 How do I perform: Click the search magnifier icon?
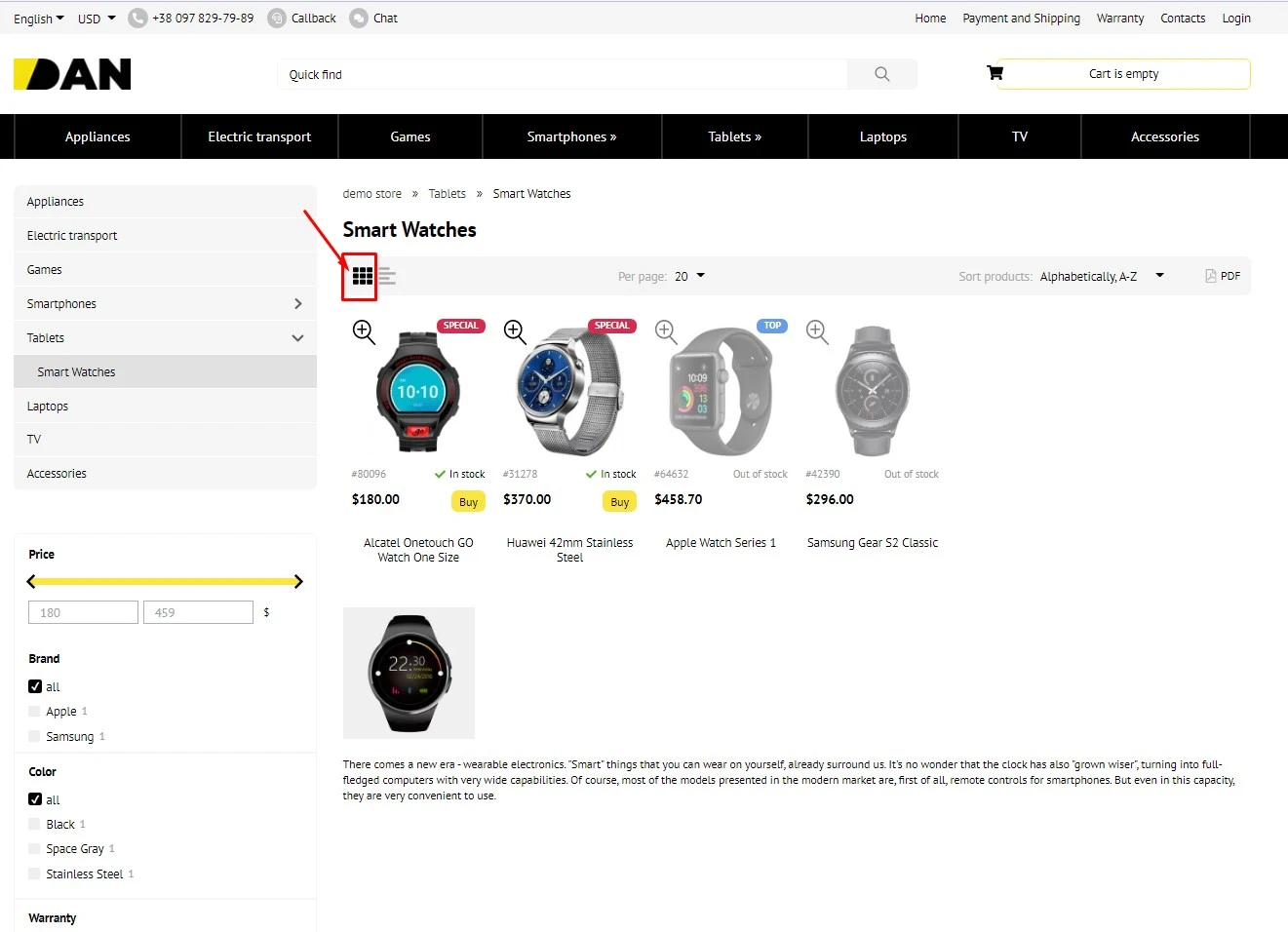[x=881, y=73]
